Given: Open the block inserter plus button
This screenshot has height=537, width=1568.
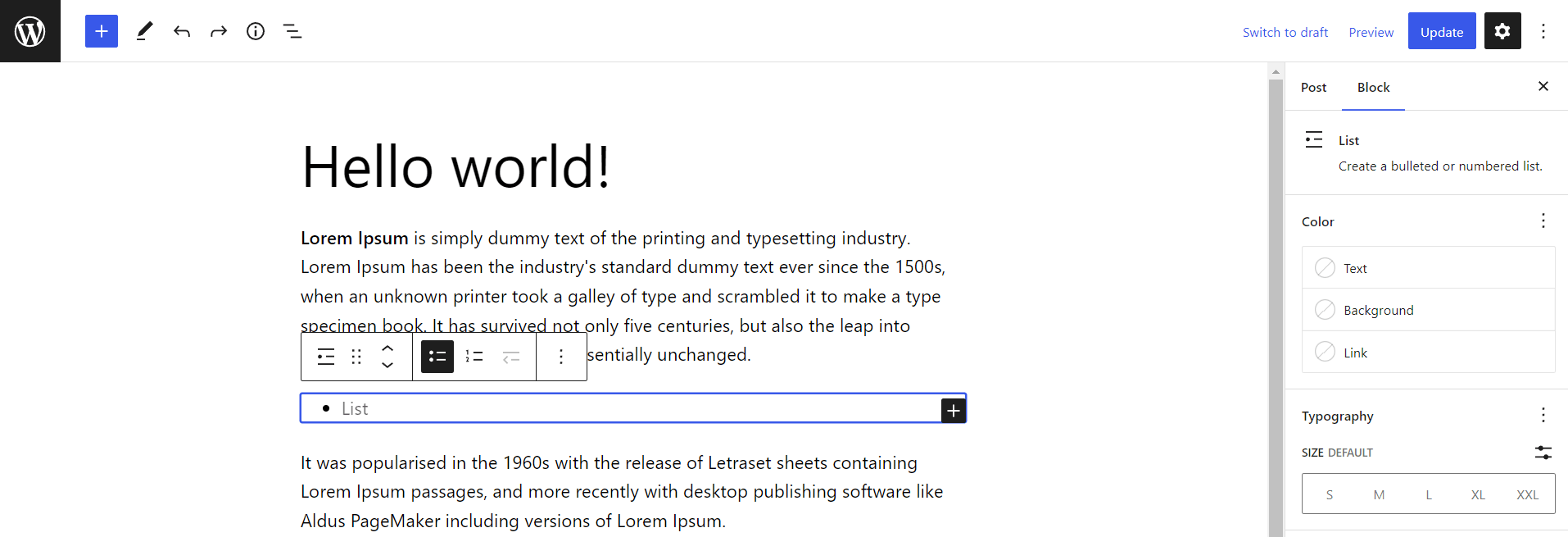Looking at the screenshot, I should 102,31.
